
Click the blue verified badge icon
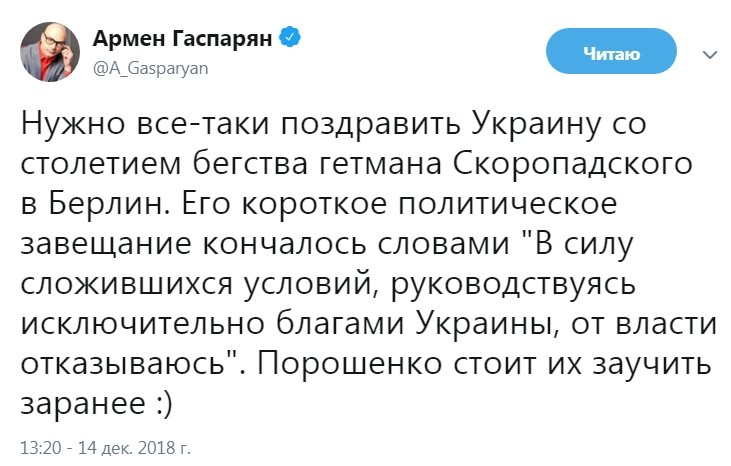[291, 38]
